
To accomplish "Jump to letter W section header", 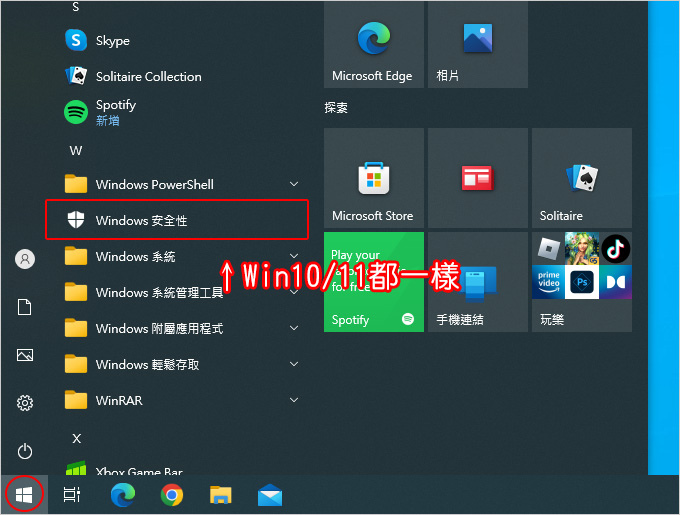I will point(75,150).
